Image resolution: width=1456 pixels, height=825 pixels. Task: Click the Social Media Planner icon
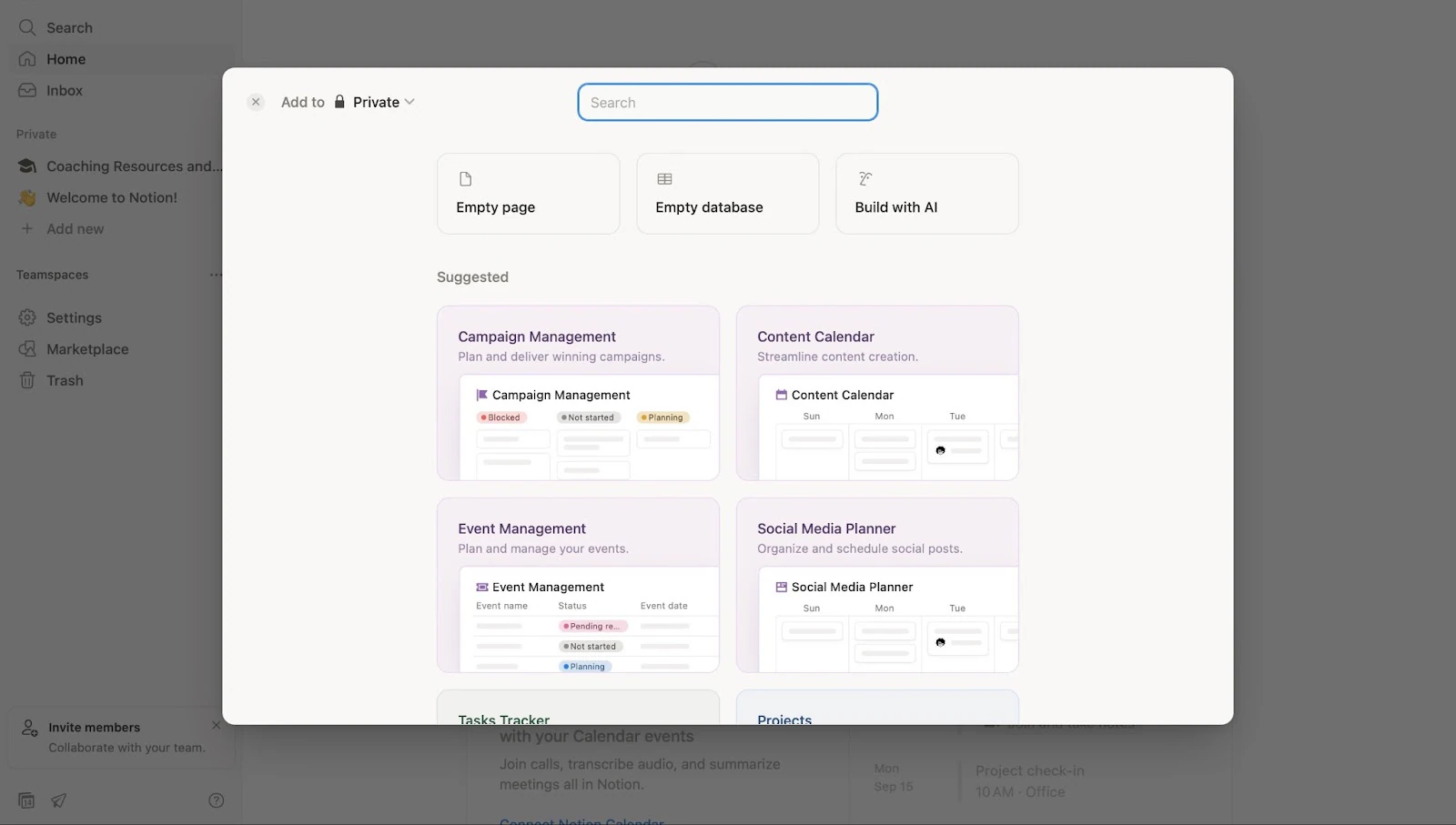[x=781, y=587]
